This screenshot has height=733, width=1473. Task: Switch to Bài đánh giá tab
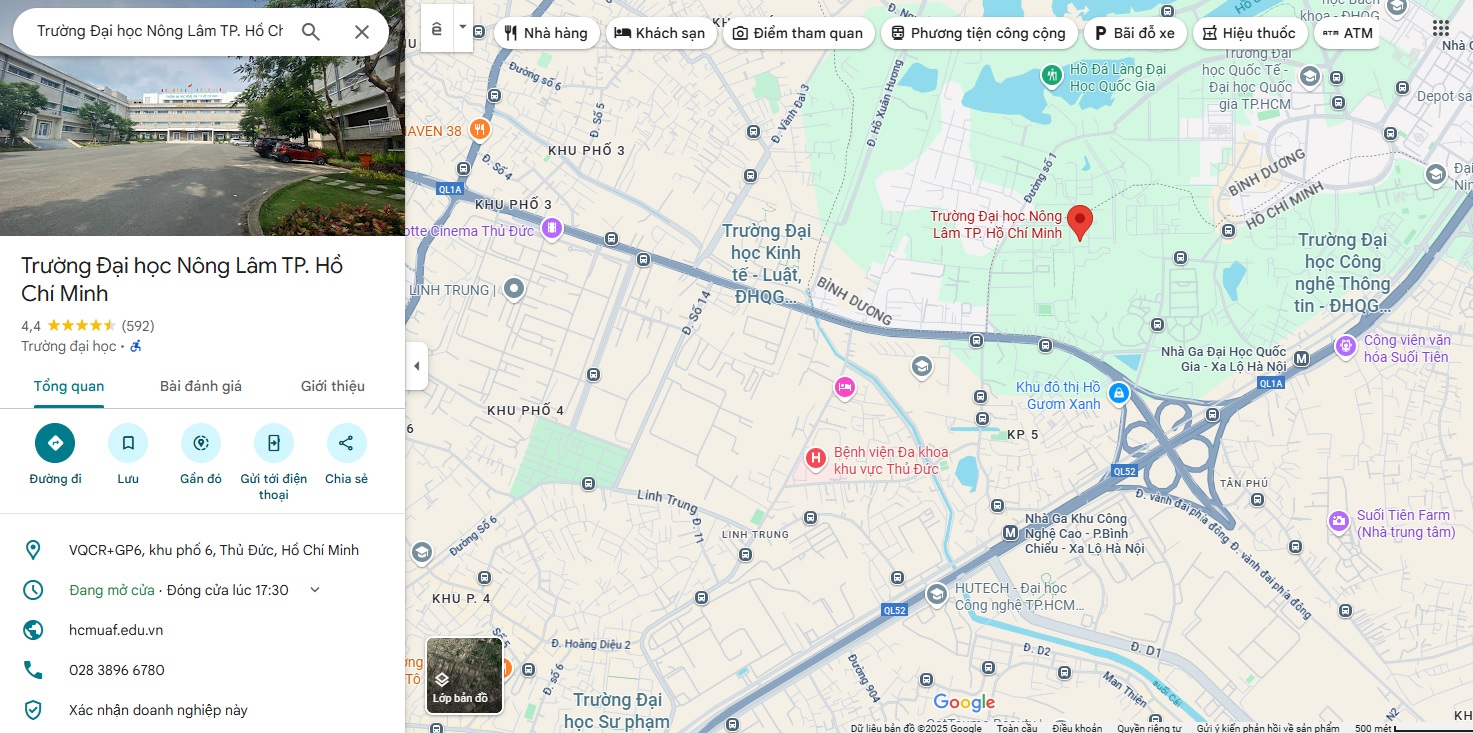(201, 386)
